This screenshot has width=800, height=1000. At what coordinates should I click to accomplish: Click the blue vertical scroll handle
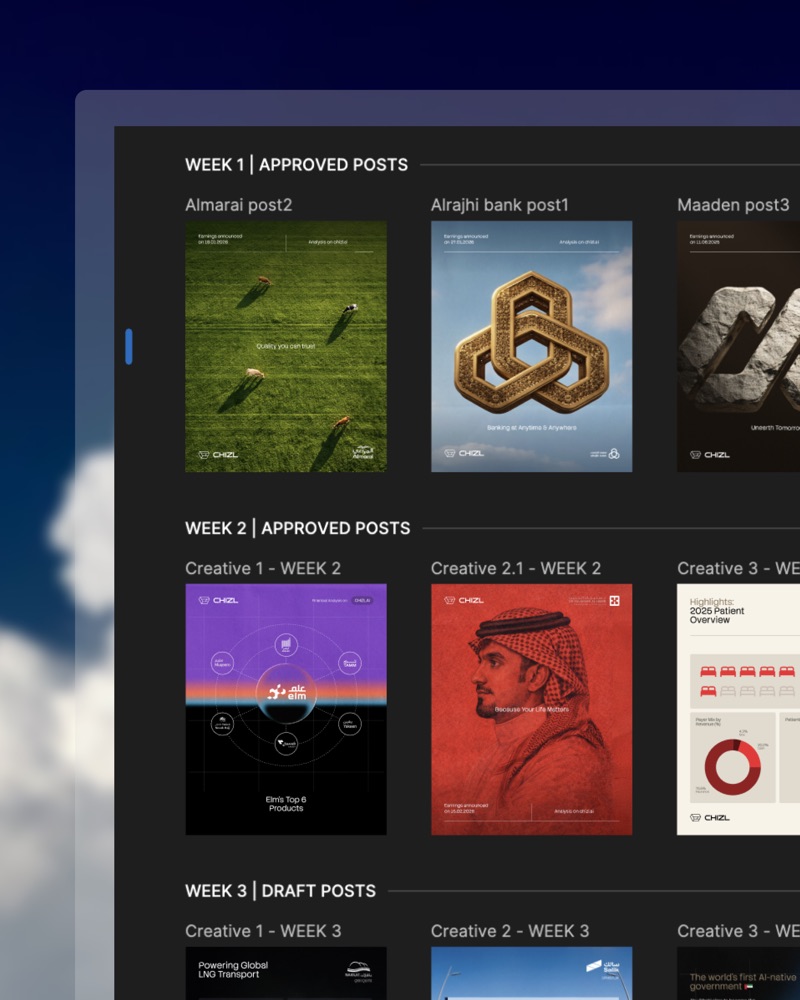(x=129, y=346)
